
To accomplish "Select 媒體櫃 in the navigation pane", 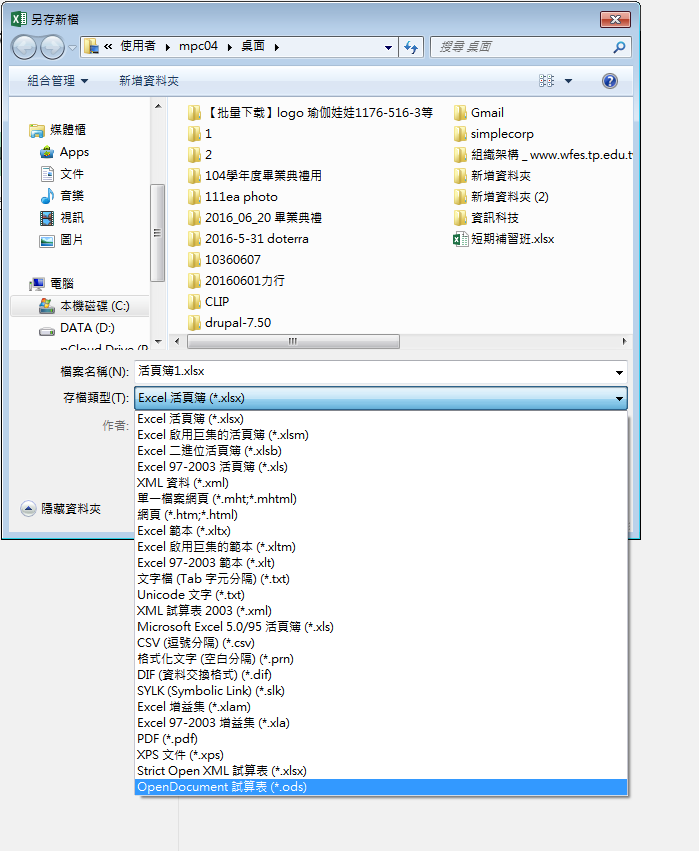I will (58, 130).
